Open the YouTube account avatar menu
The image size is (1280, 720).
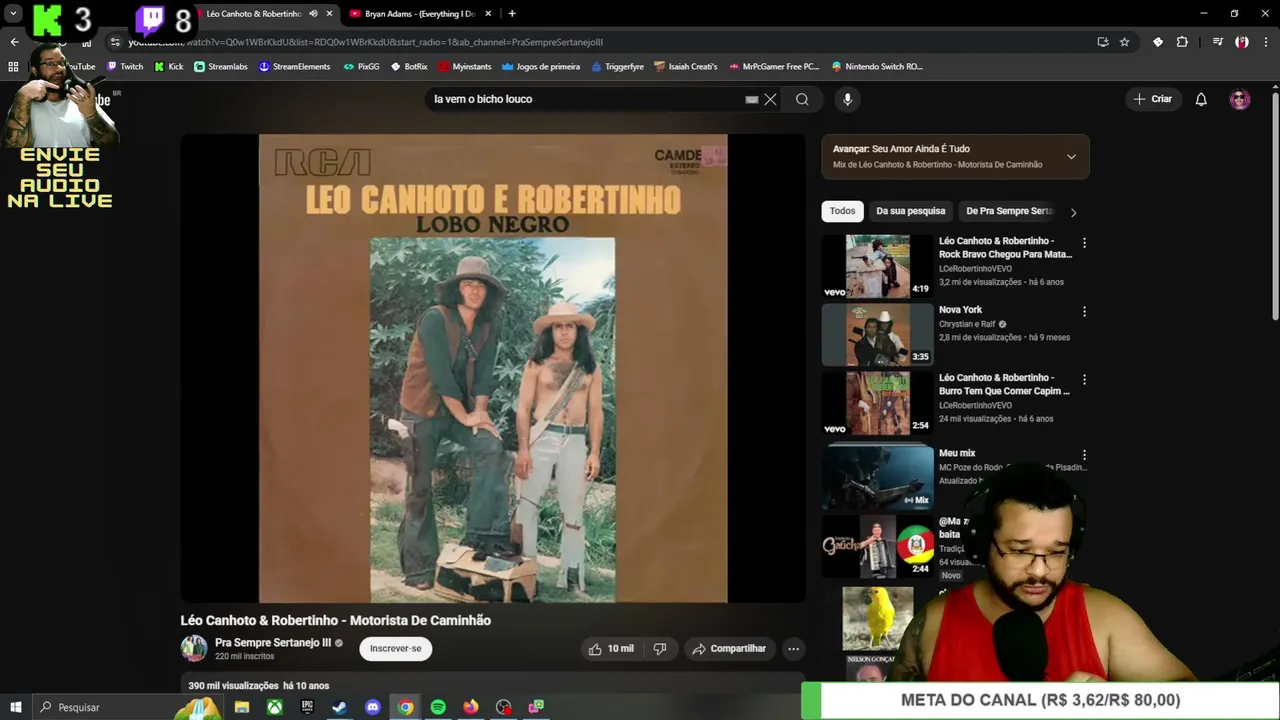click(x=1240, y=99)
